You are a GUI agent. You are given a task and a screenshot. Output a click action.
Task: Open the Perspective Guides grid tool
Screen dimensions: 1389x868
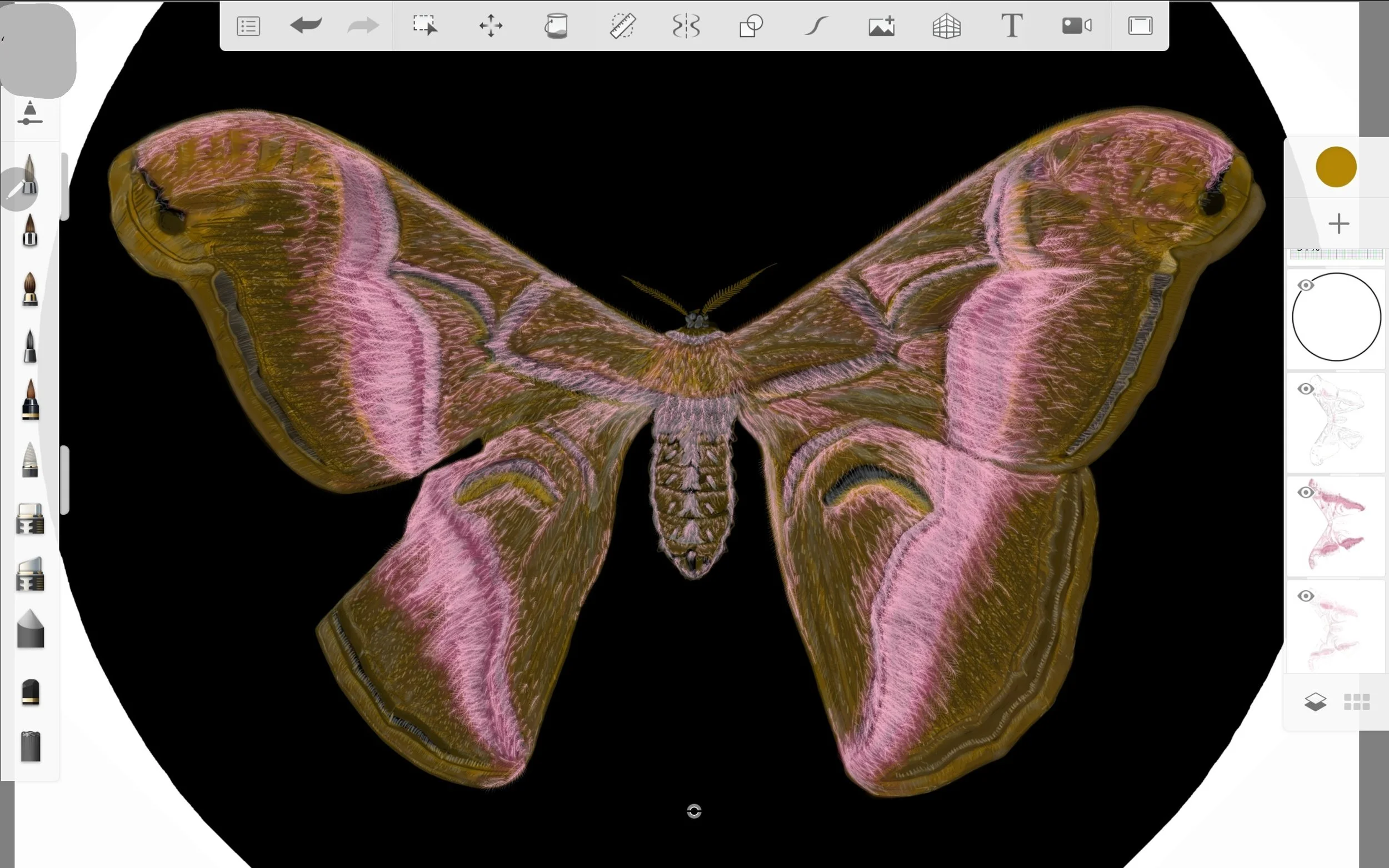[946, 27]
